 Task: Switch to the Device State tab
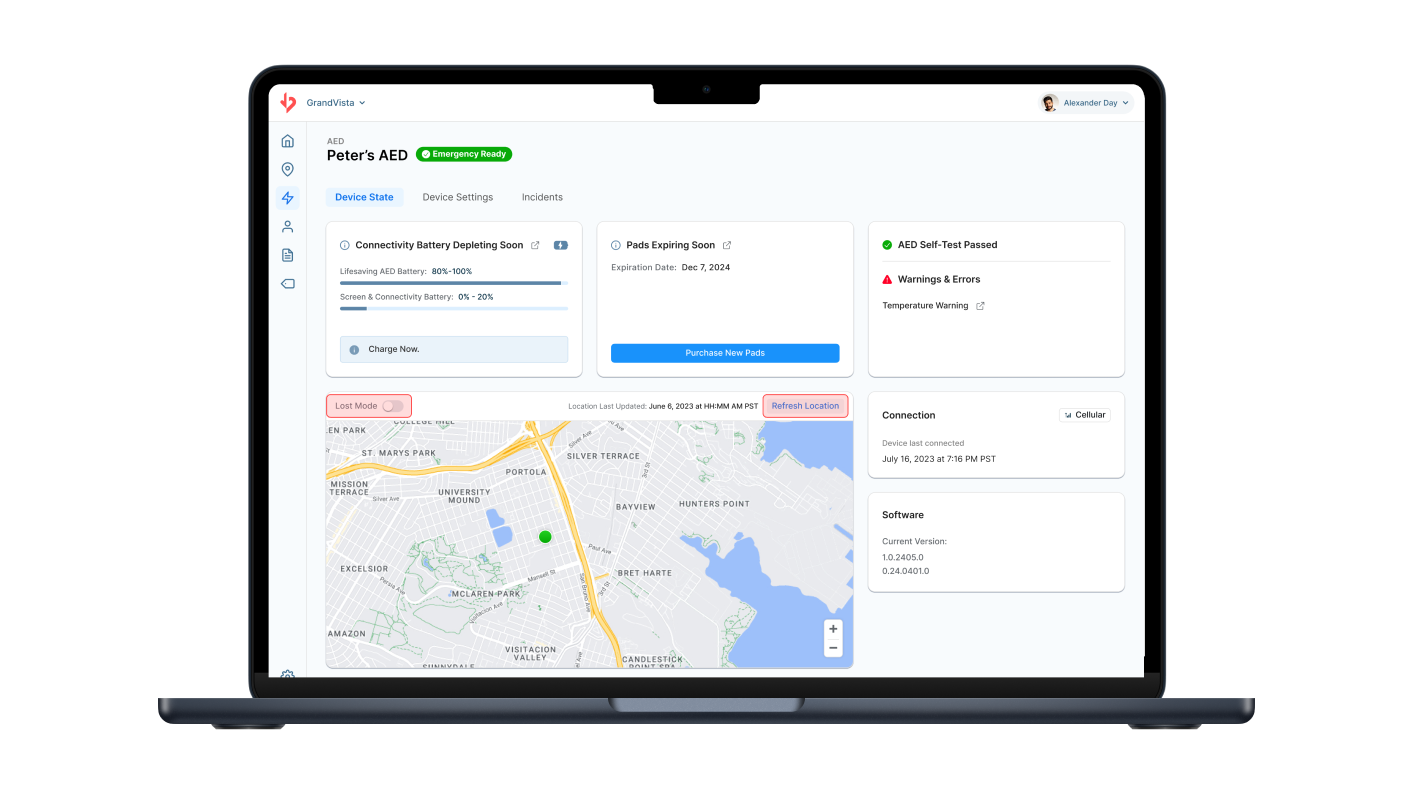pyautogui.click(x=364, y=197)
